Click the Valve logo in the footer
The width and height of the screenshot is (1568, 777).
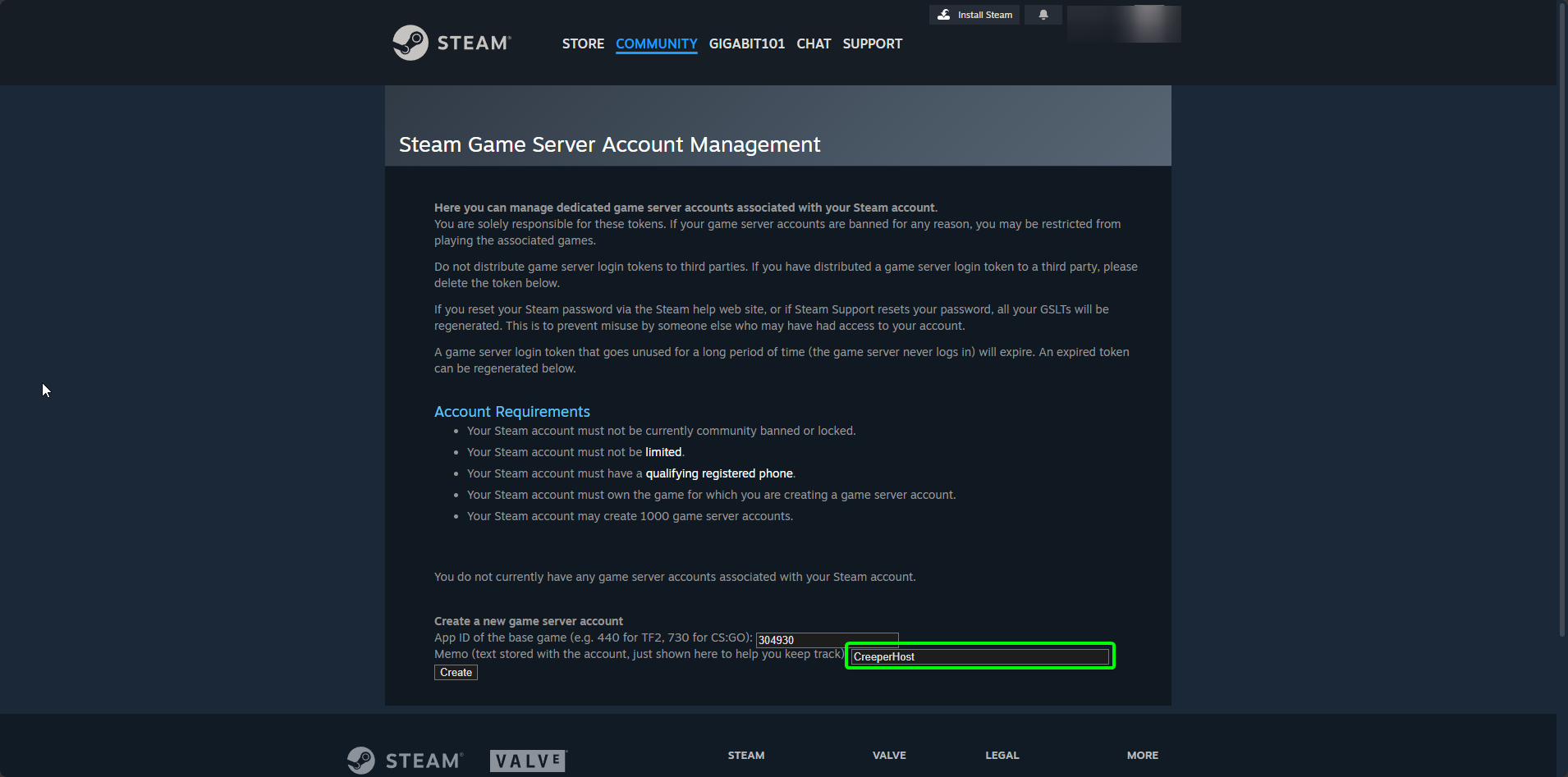pyautogui.click(x=527, y=760)
